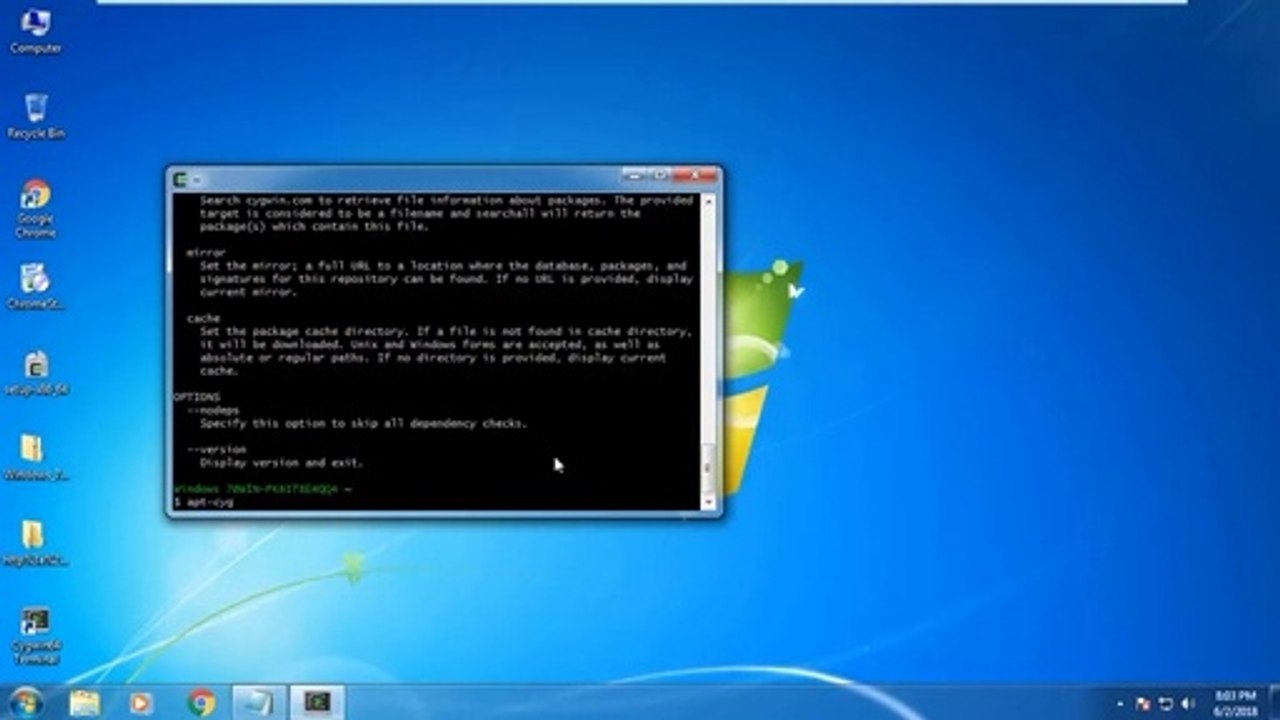
Task: Open the Windows Start menu orb
Action: (25, 702)
